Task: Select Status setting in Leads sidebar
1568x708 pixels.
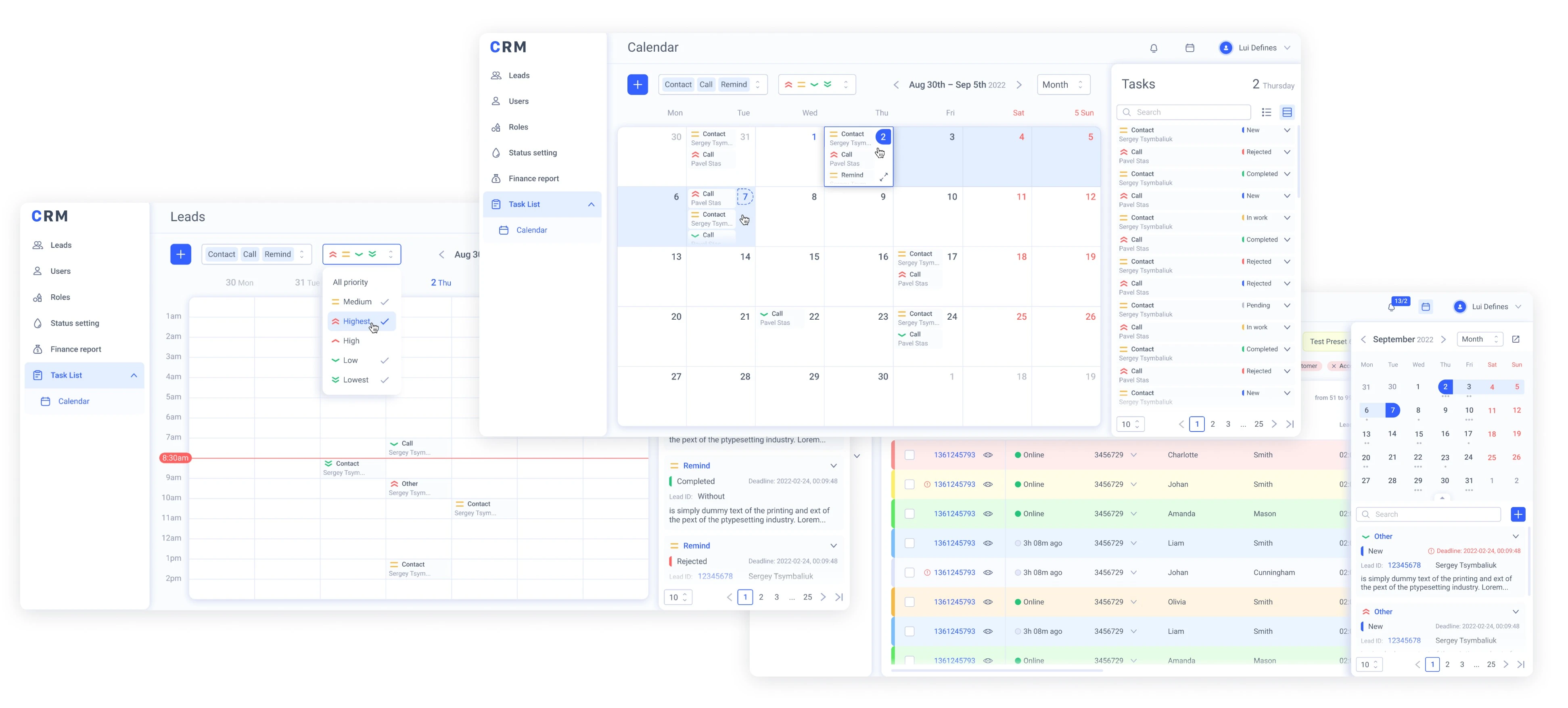Action: (x=74, y=323)
